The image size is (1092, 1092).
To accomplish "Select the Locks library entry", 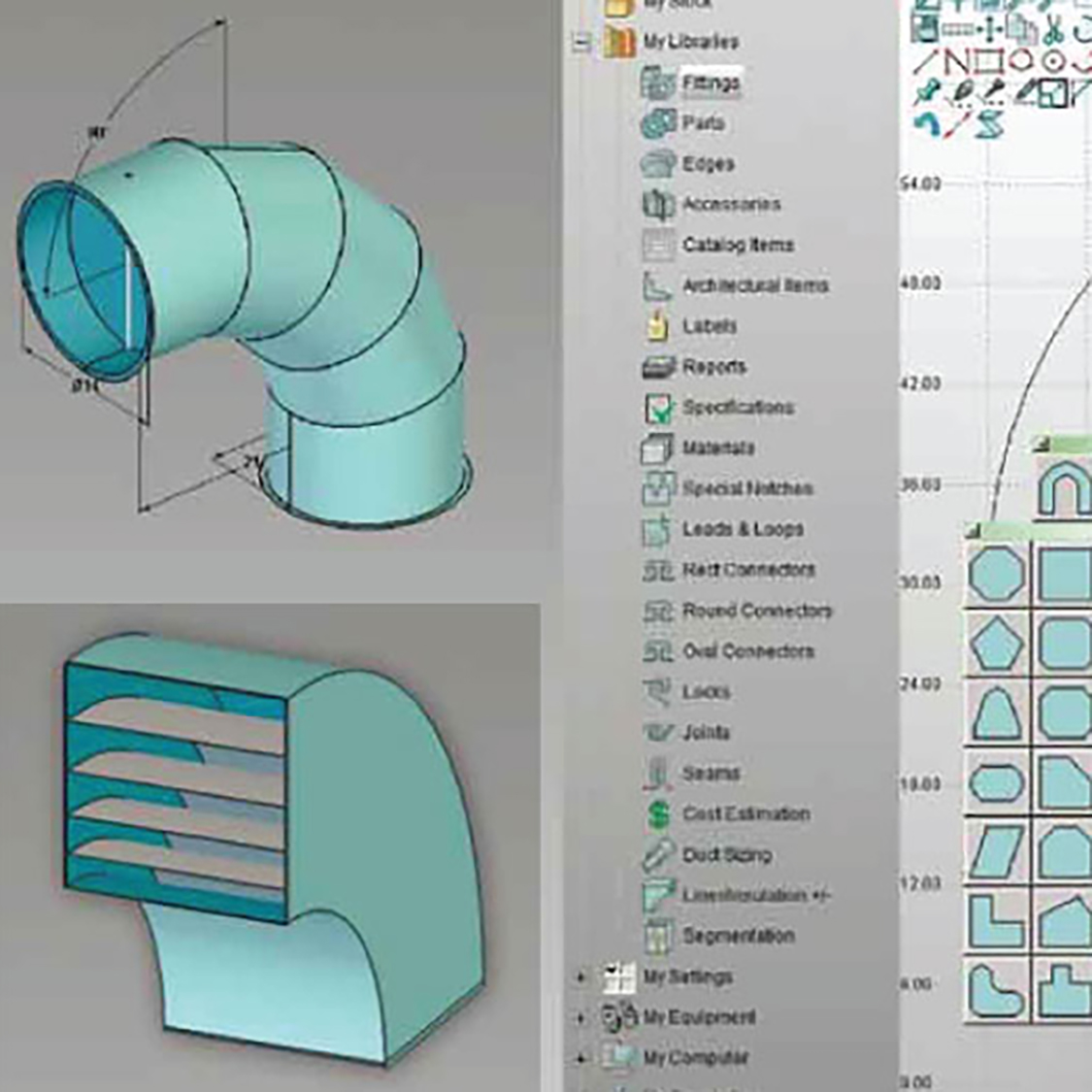I will pos(686,691).
